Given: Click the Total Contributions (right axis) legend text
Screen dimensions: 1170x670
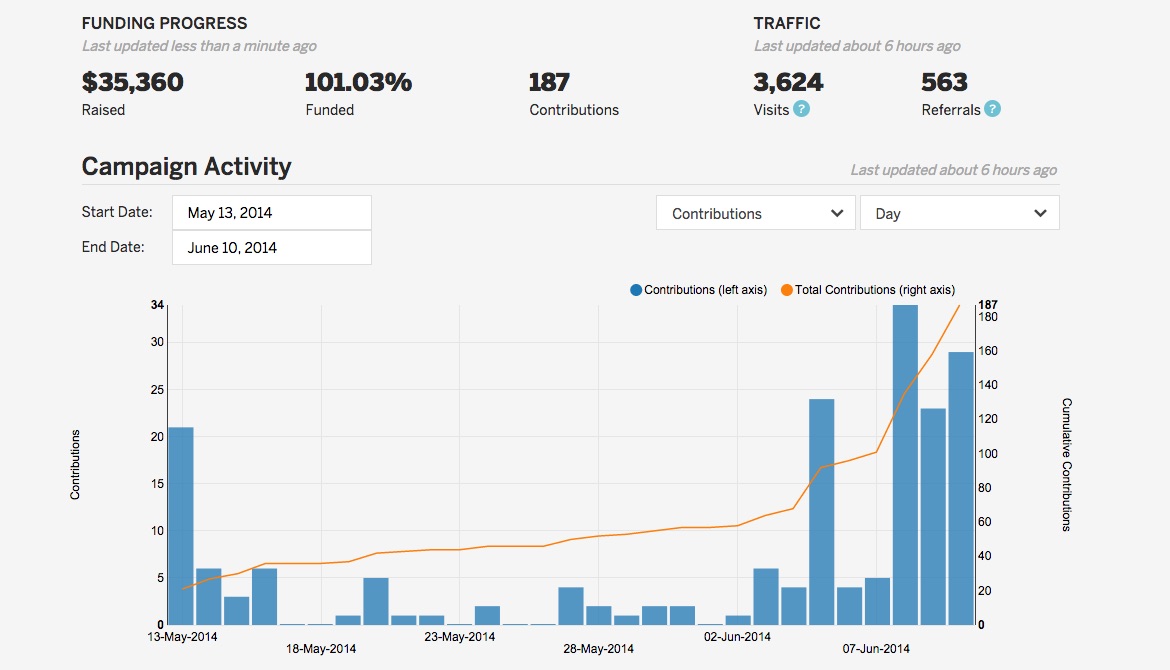Looking at the screenshot, I should [875, 290].
